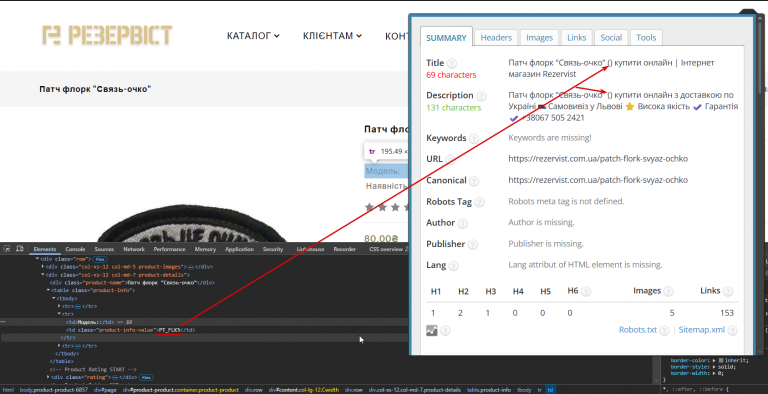This screenshot has width=768, height=394.
Task: Open help icon next to Canonical
Action: pyautogui.click(x=474, y=181)
